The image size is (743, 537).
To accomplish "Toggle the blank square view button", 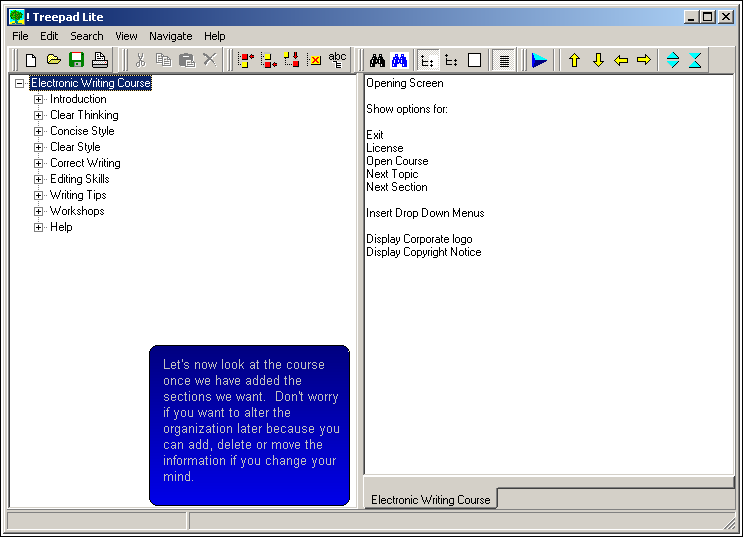I will coord(474,60).
